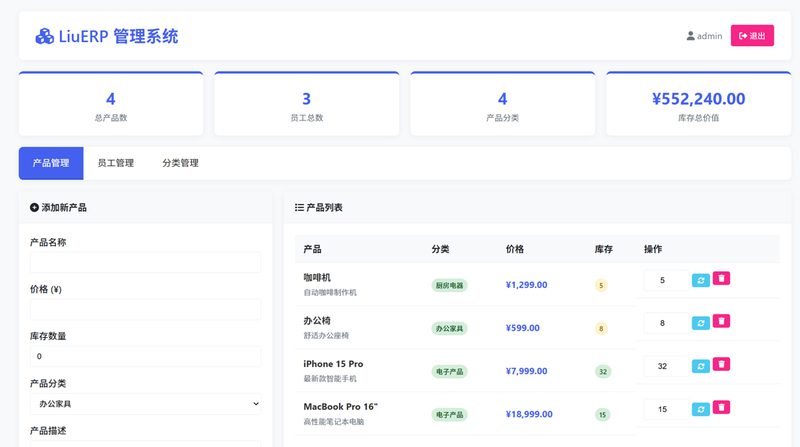This screenshot has width=800, height=447.
Task: Click the refresh icon for 咖啡机 row
Action: [x=700, y=280]
